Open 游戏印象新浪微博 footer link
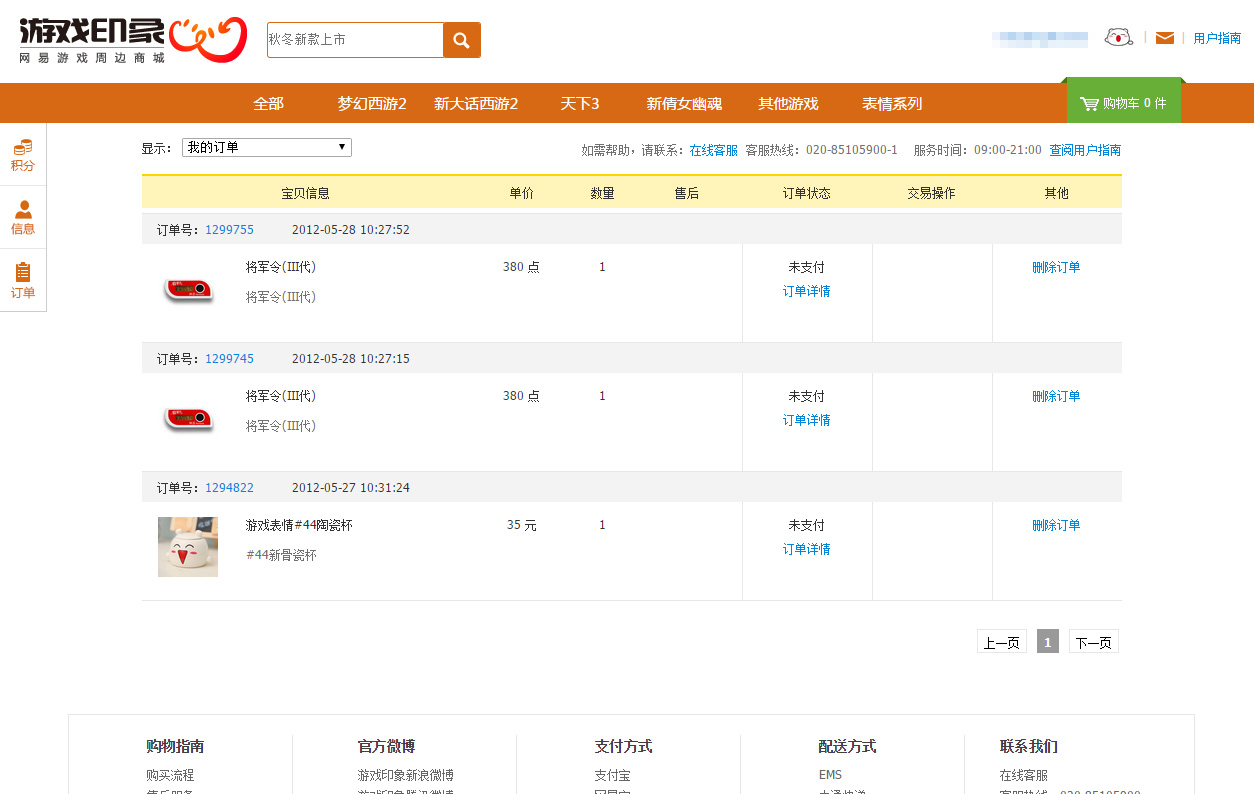Image resolution: width=1254 pixels, height=794 pixels. point(406,775)
